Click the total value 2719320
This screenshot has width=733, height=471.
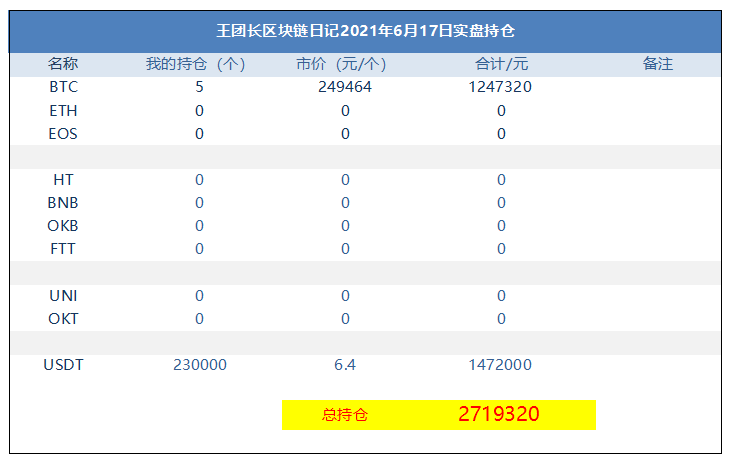coord(499,414)
